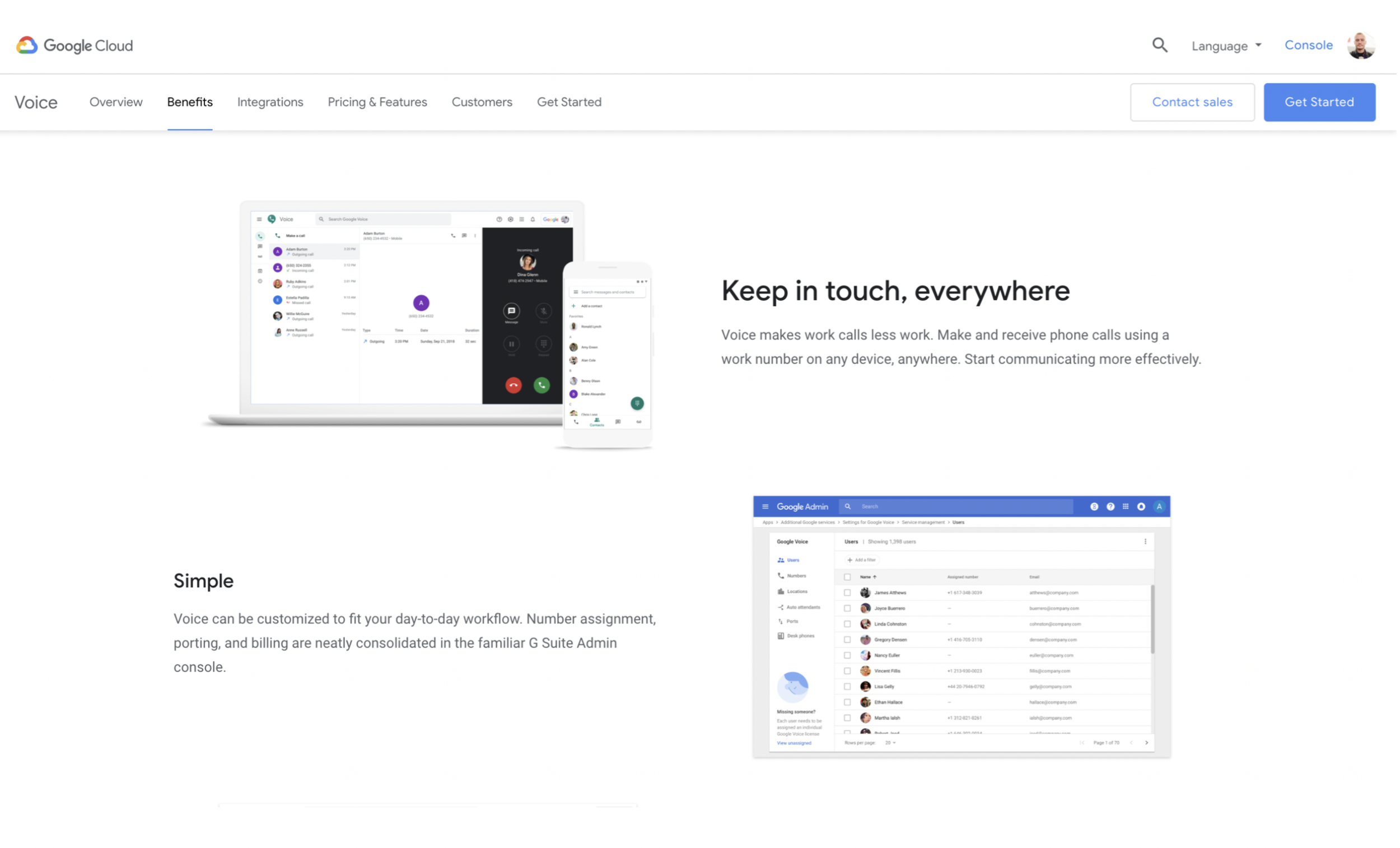Switch to the Integrations tab
1400x848 pixels.
270,102
